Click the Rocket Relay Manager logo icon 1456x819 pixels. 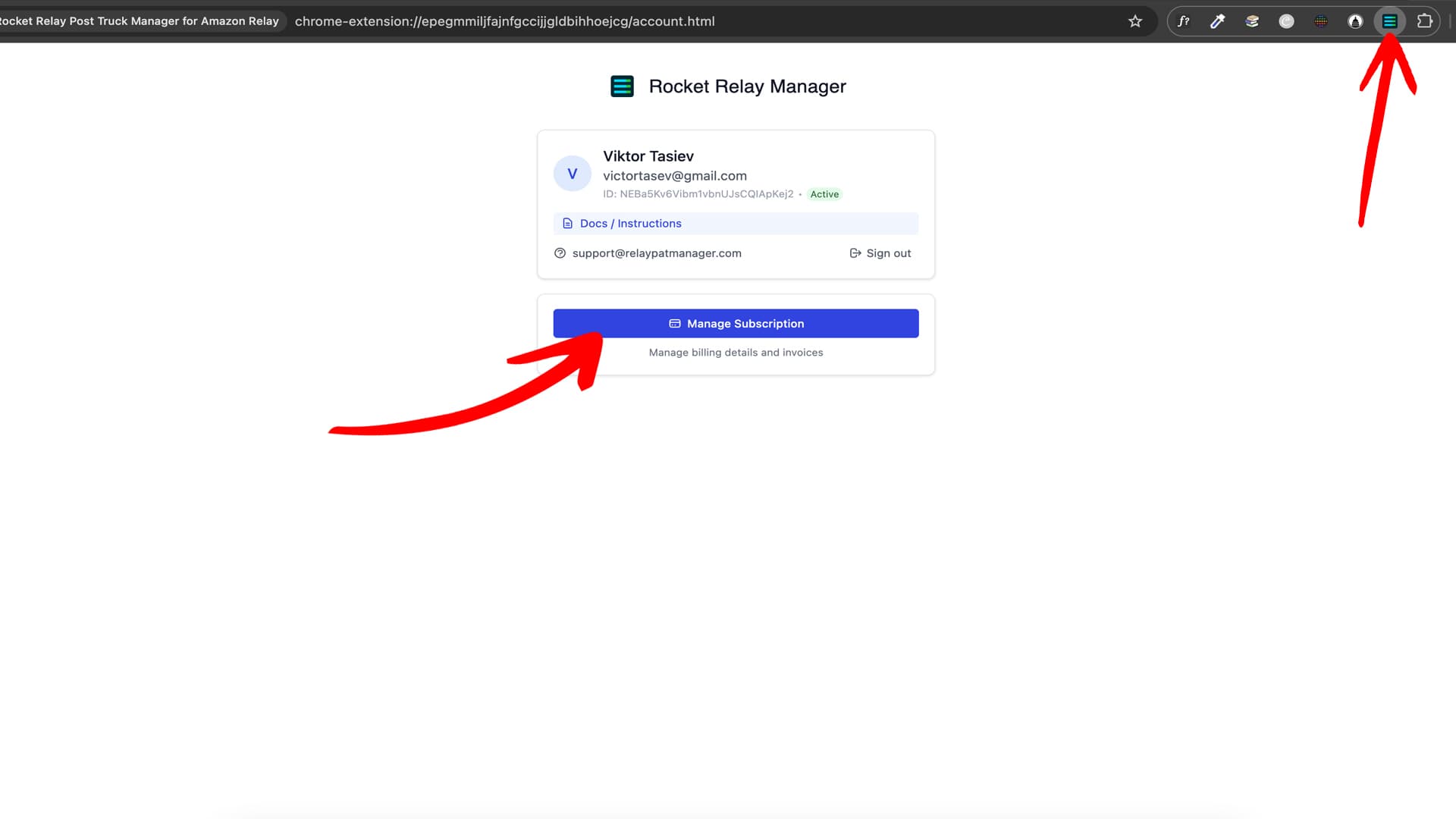tap(622, 86)
